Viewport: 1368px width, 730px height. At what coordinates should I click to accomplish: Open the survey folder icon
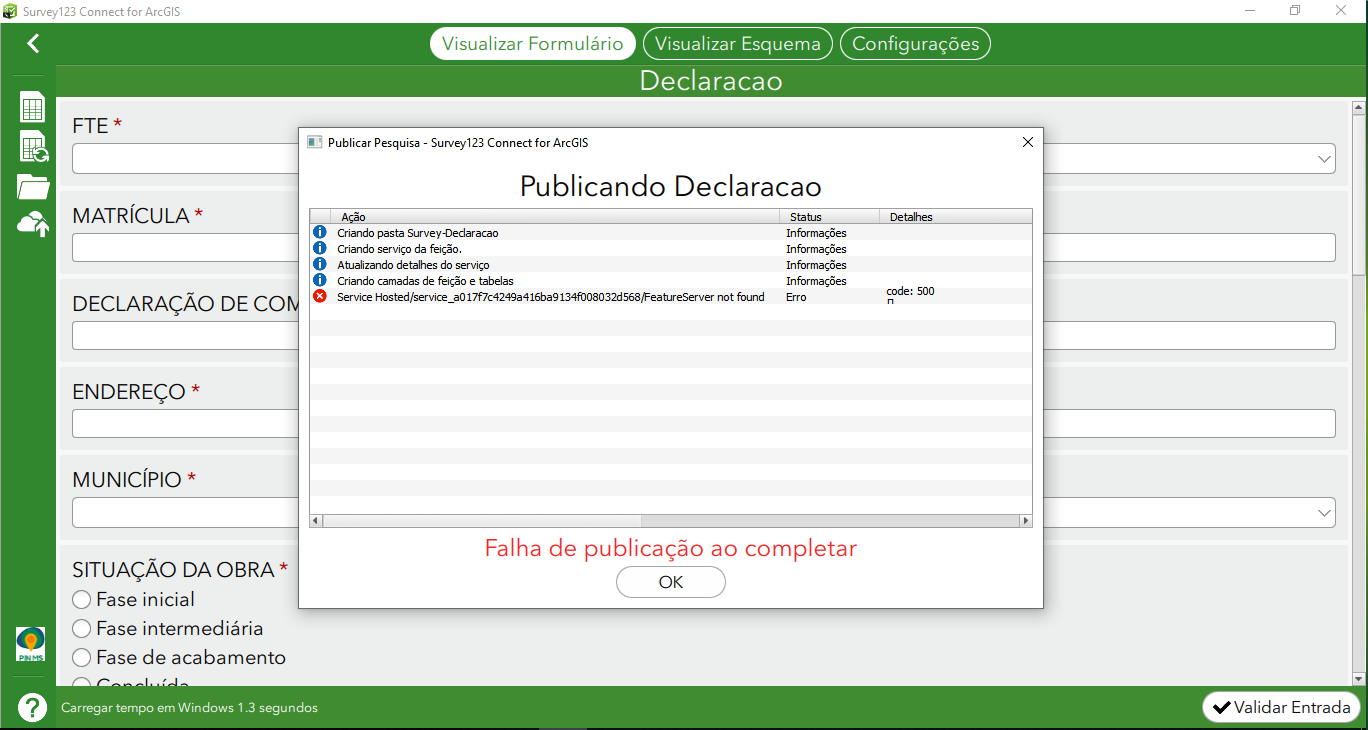pos(33,186)
